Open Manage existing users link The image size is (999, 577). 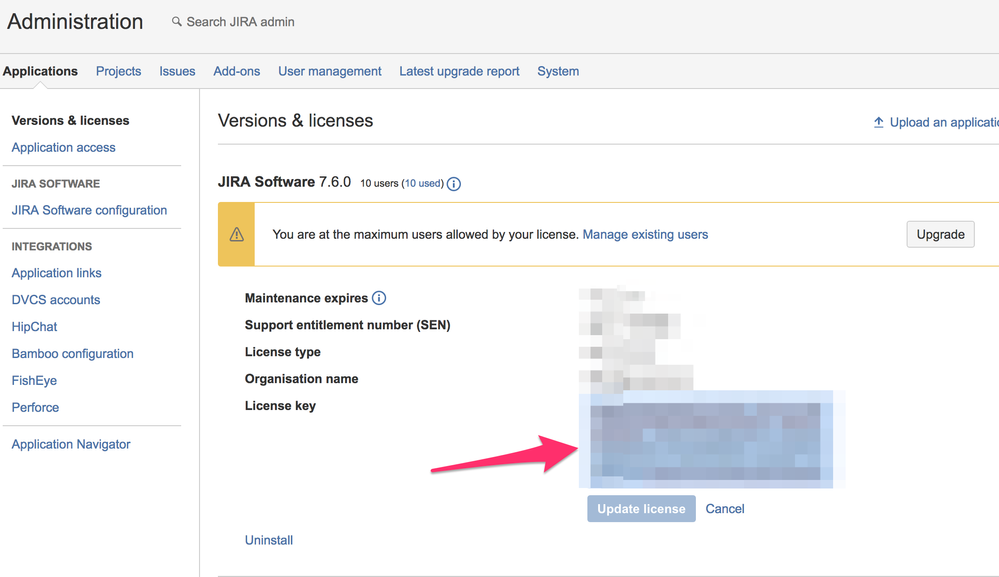(x=645, y=235)
